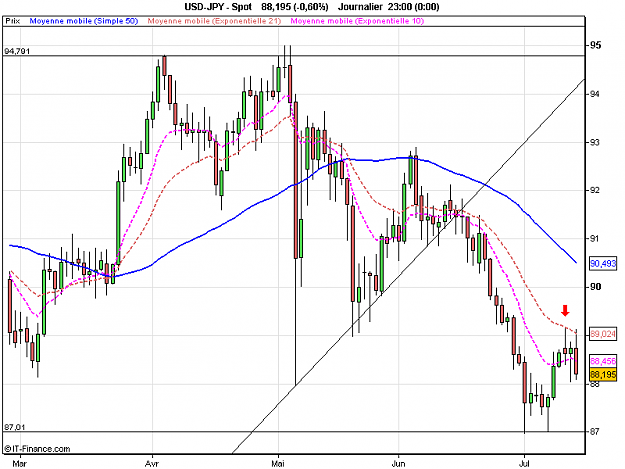The width and height of the screenshot is (625, 469).
Task: Click the 'Avr' month label on time axis
Action: pyautogui.click(x=152, y=464)
